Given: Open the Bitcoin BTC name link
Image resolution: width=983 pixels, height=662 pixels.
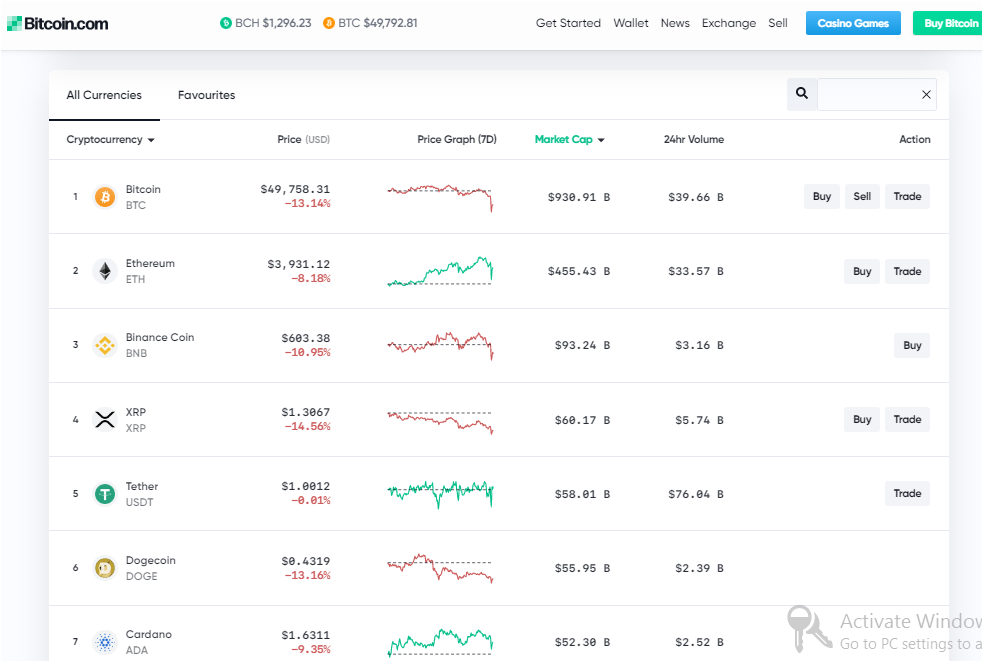Looking at the screenshot, I should coord(143,197).
